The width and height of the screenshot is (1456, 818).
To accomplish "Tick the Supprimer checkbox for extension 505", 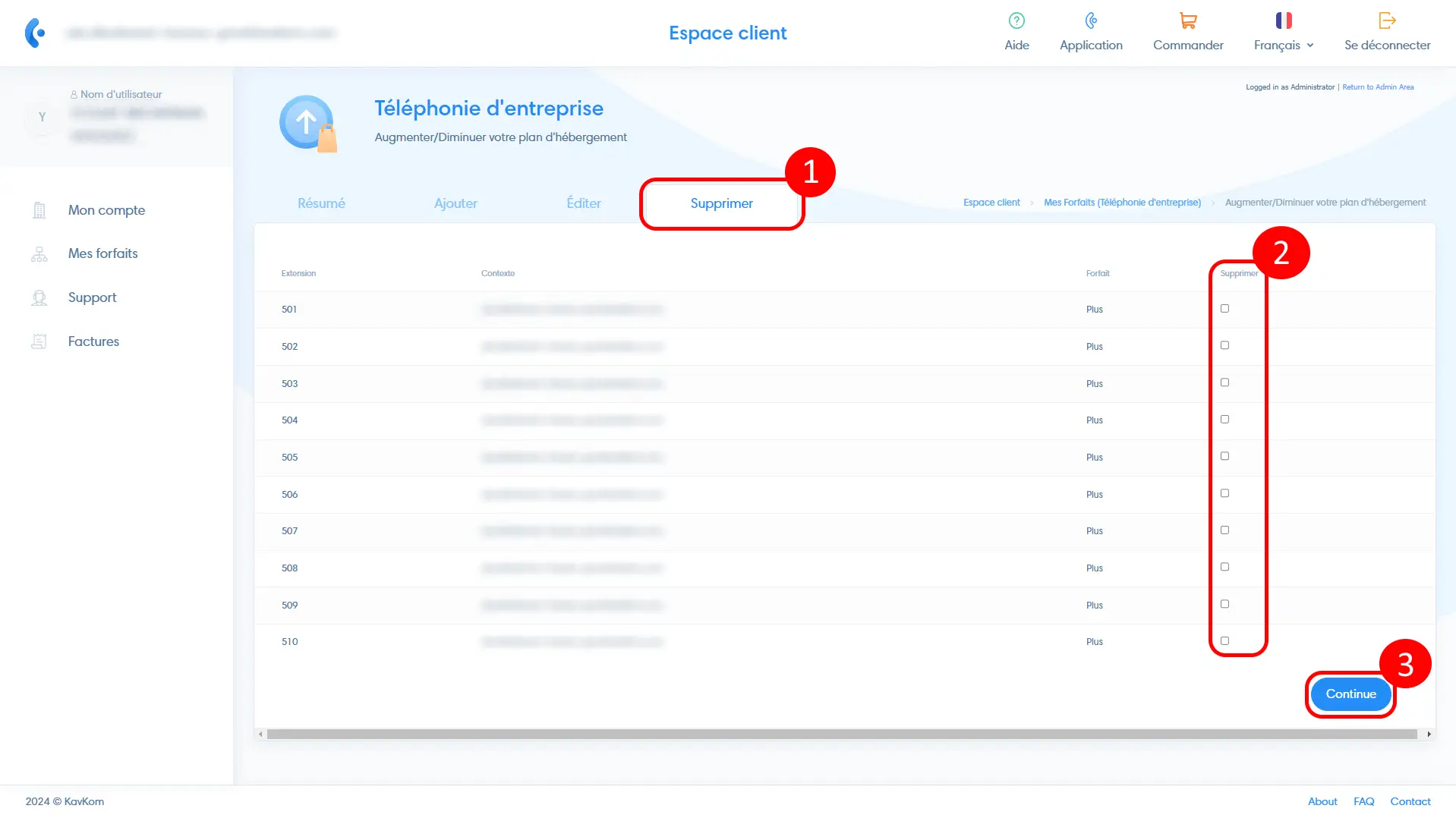I will (x=1224, y=456).
